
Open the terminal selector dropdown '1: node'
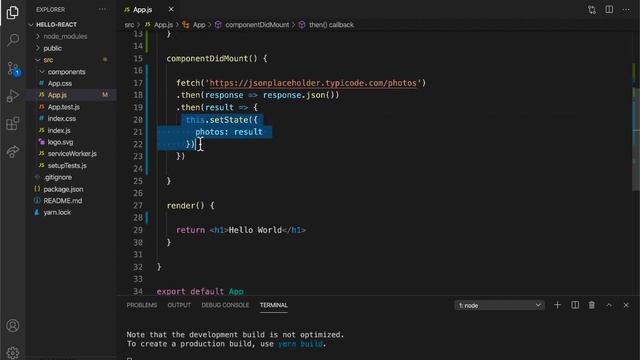(x=499, y=305)
